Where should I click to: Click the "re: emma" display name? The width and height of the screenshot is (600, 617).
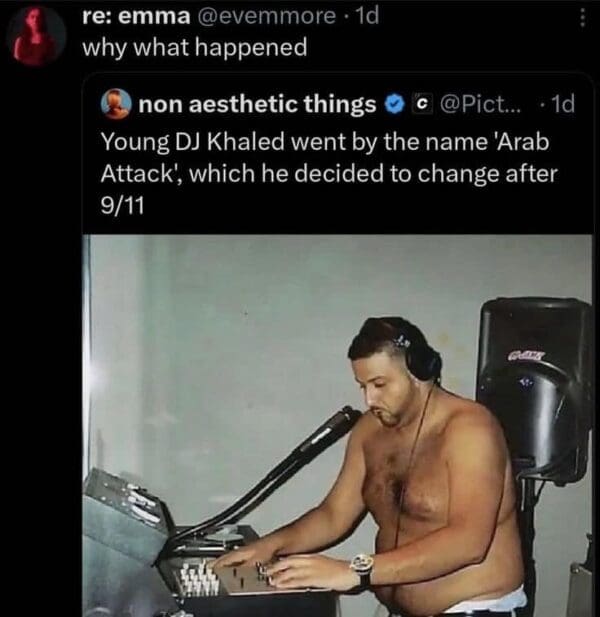[136, 16]
